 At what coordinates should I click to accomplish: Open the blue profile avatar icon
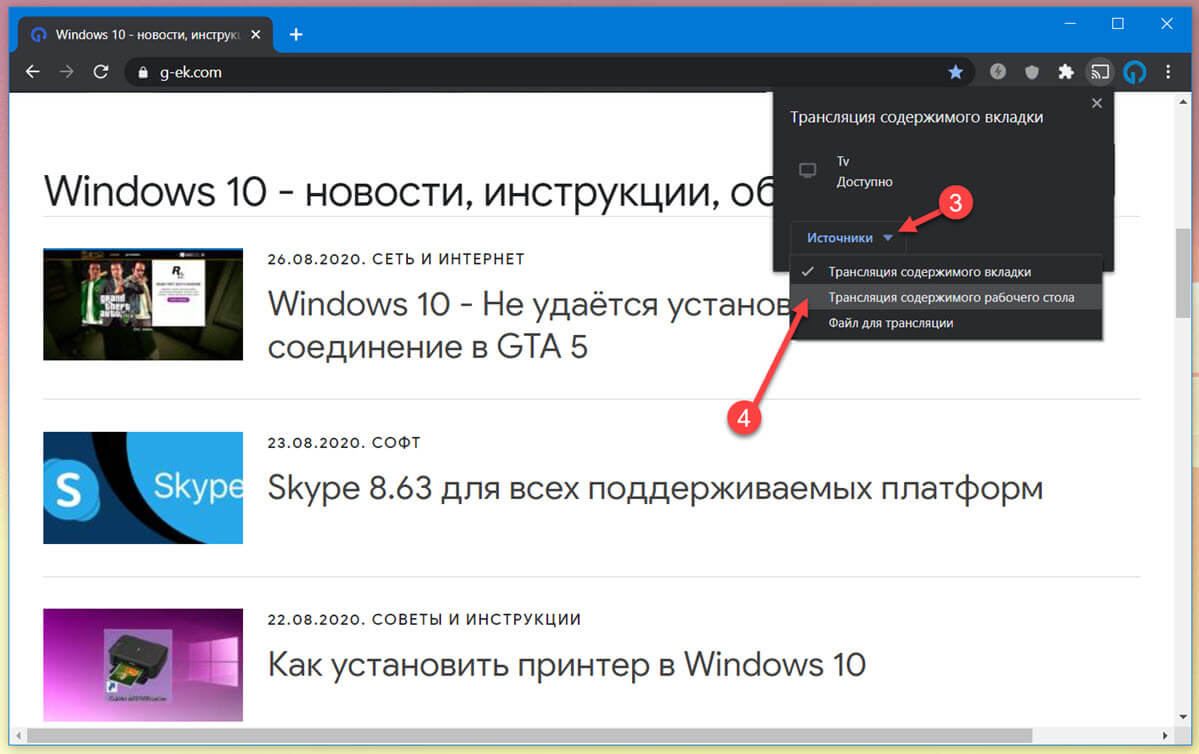tap(1135, 72)
